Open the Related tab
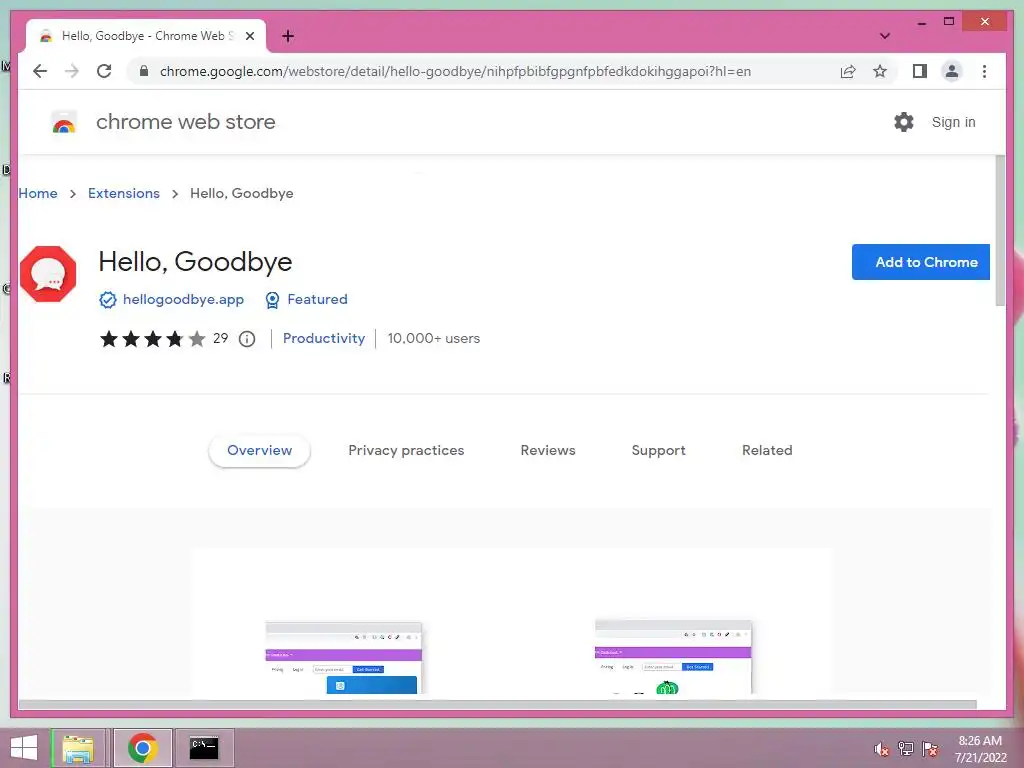The image size is (1024, 768). point(767,451)
